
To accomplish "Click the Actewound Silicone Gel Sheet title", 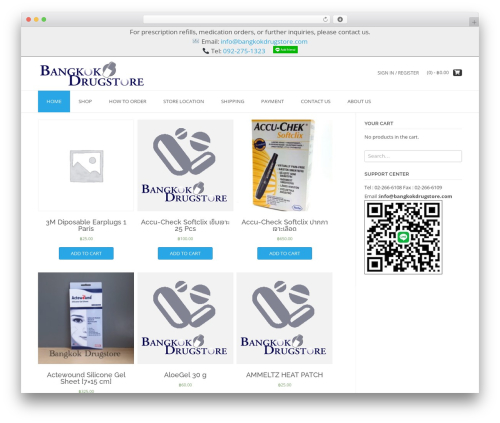I will 86,378.
